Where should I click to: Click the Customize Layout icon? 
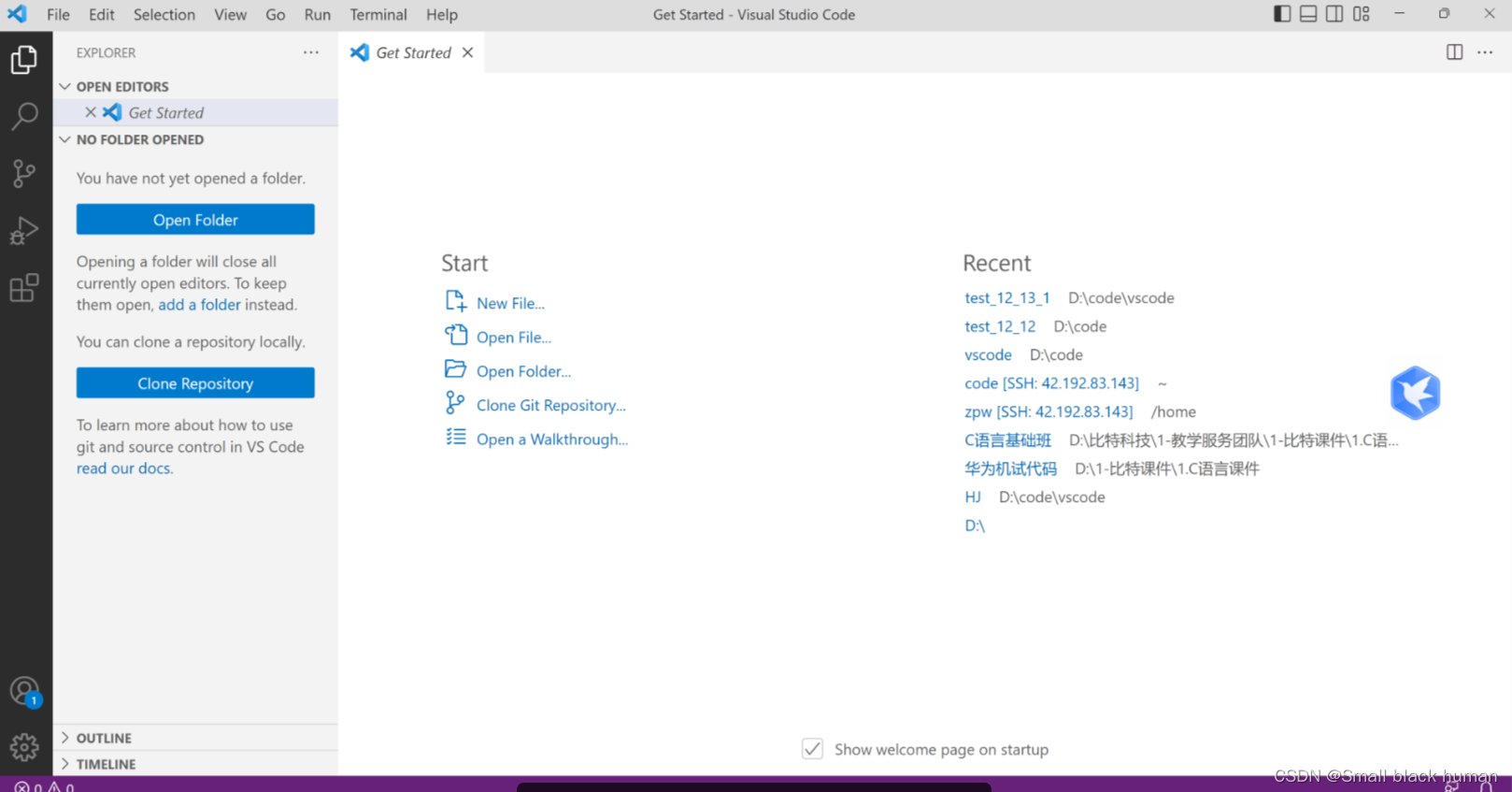point(1361,14)
